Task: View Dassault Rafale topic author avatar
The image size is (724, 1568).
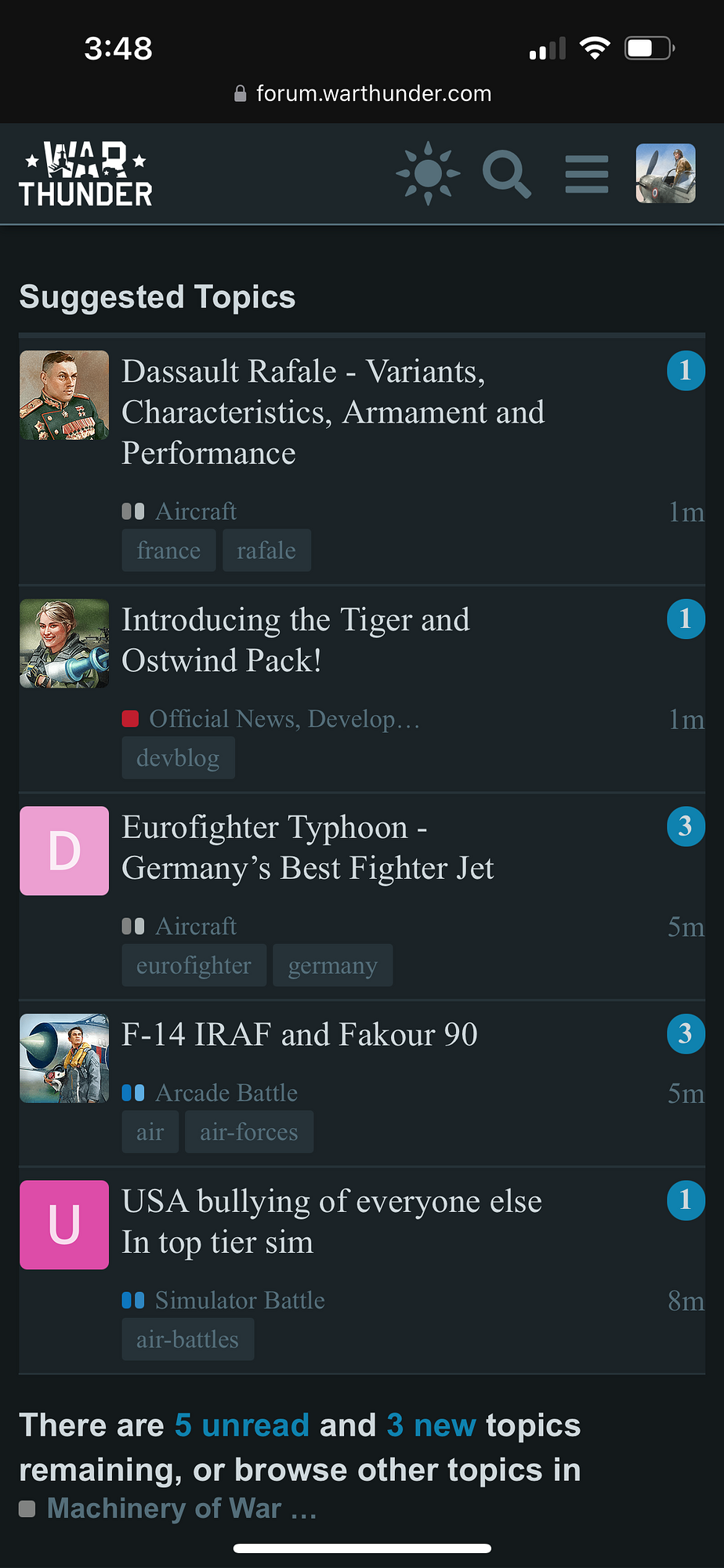Action: tap(64, 395)
